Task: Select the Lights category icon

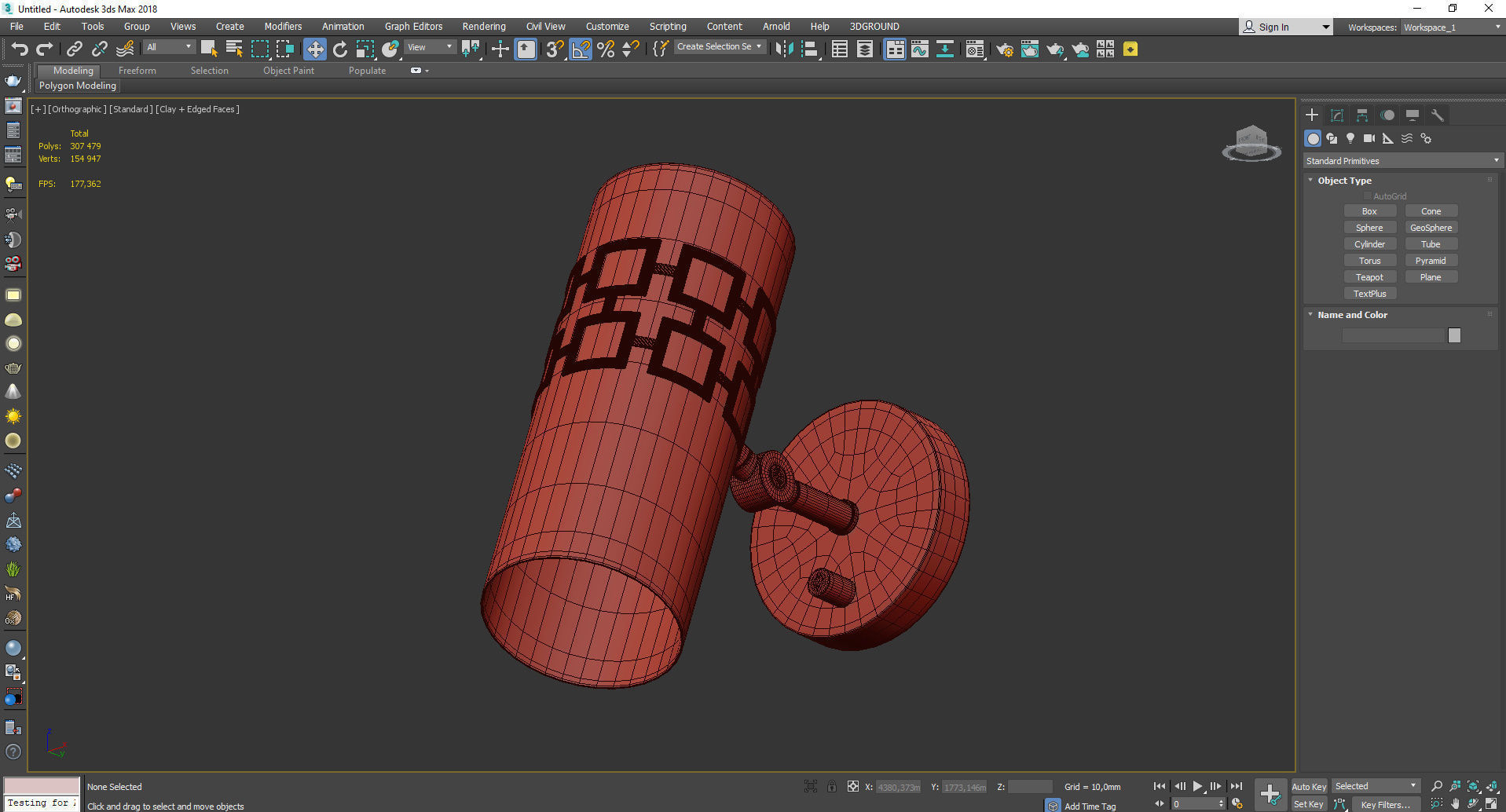Action: [1350, 138]
